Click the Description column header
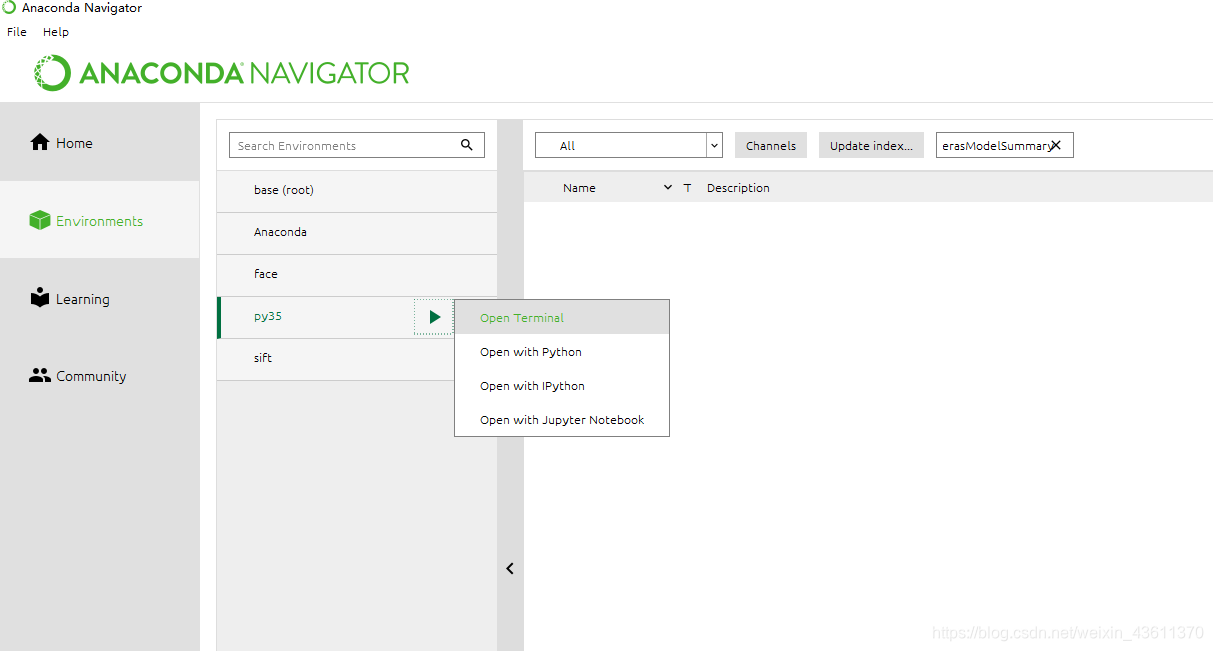Screen dimensions: 1213x651 (x=738, y=188)
